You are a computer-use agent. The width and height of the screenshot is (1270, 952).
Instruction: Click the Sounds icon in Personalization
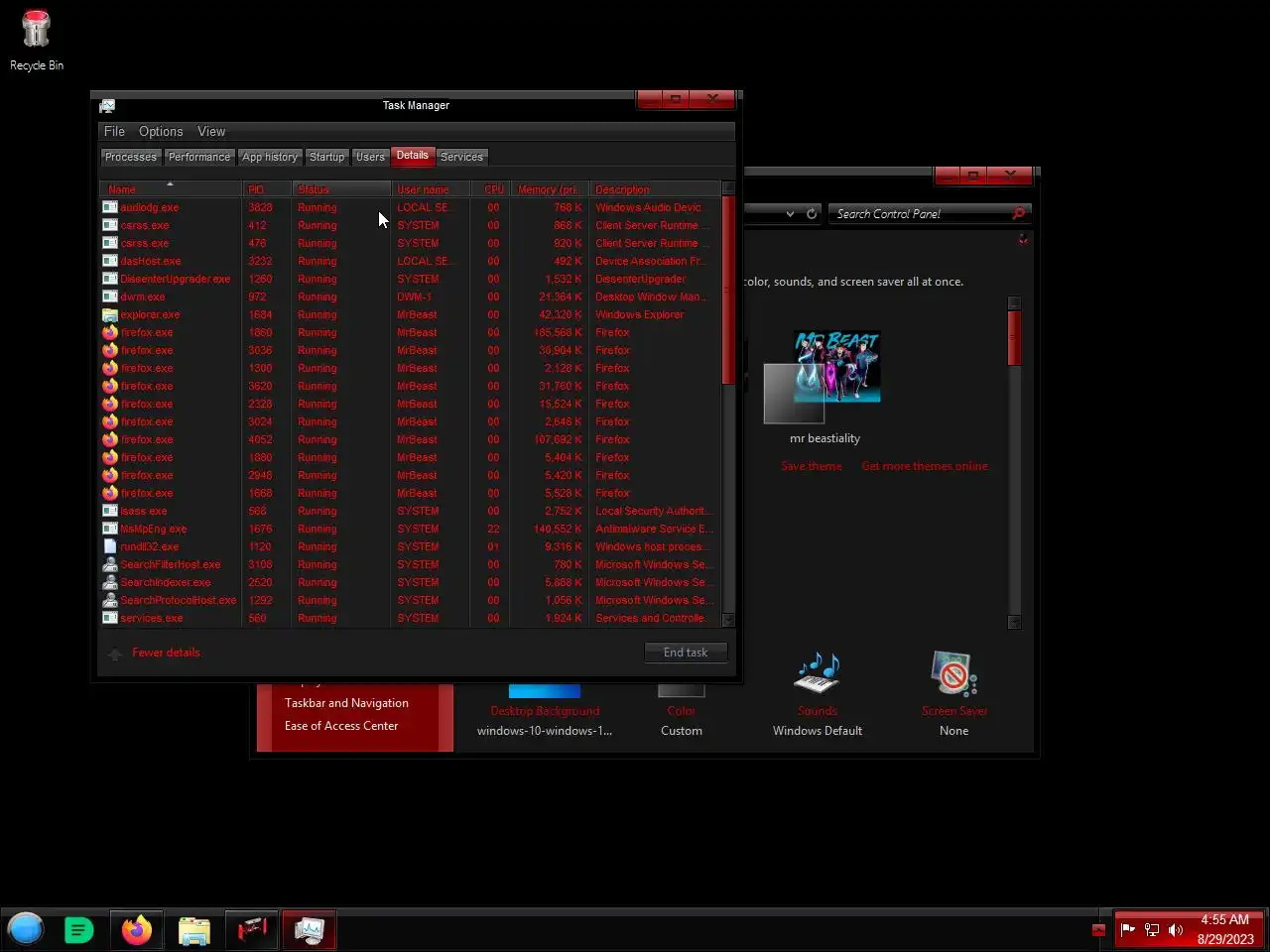point(818,674)
